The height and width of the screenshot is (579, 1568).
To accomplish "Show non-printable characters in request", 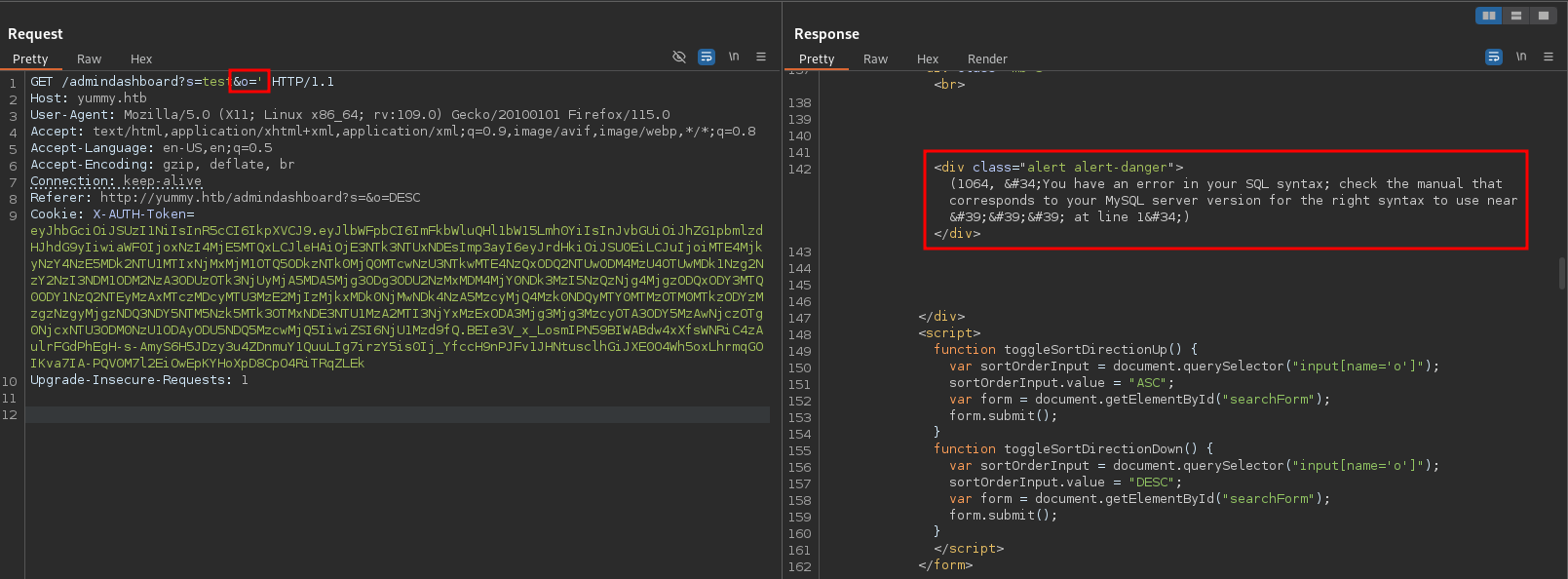I will point(734,57).
